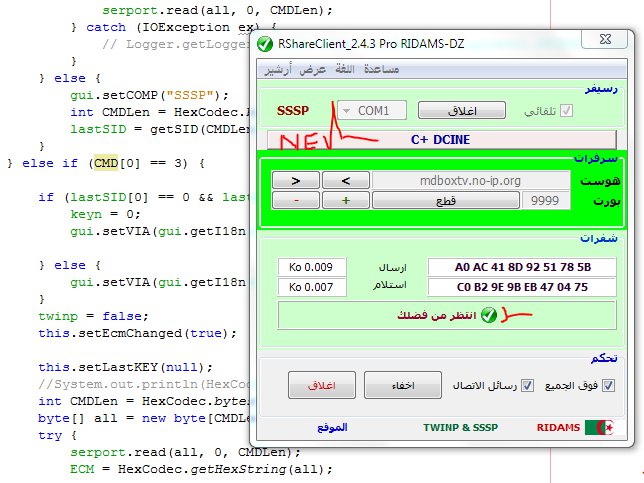Click the ارسال sent label
Image resolution: width=644 pixels, height=483 pixels.
[392, 268]
